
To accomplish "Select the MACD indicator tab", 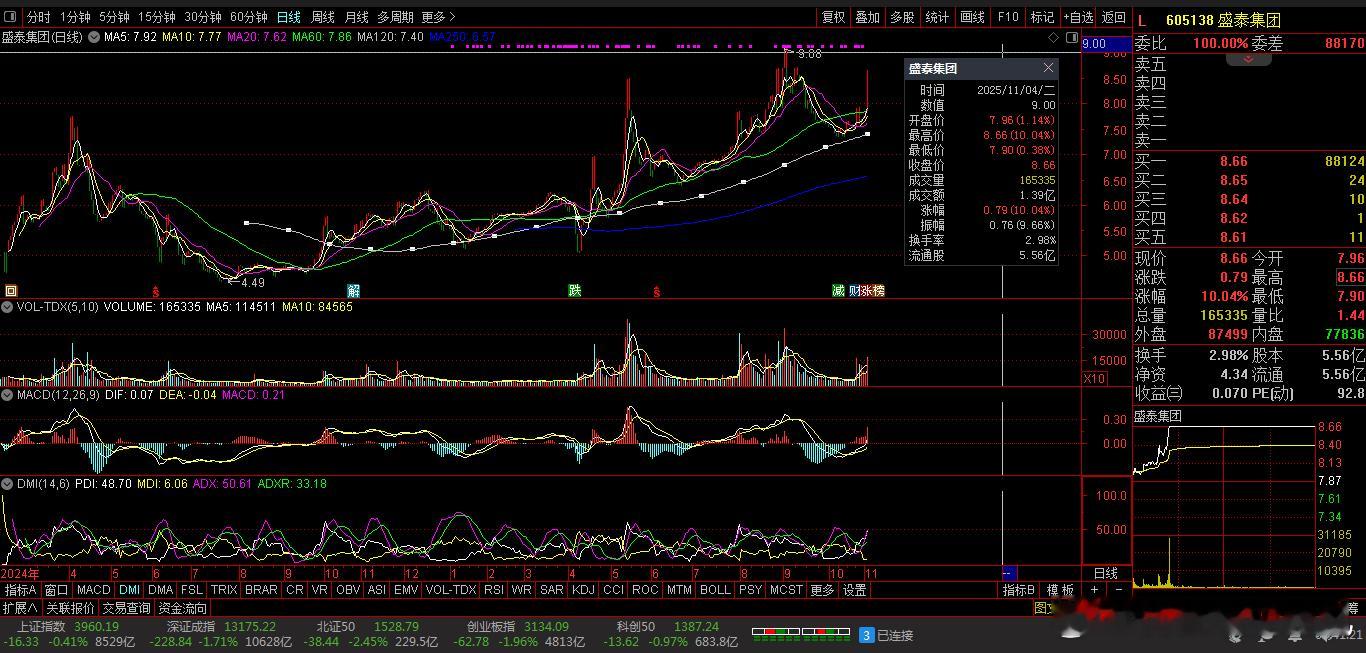I will pyautogui.click(x=94, y=591).
